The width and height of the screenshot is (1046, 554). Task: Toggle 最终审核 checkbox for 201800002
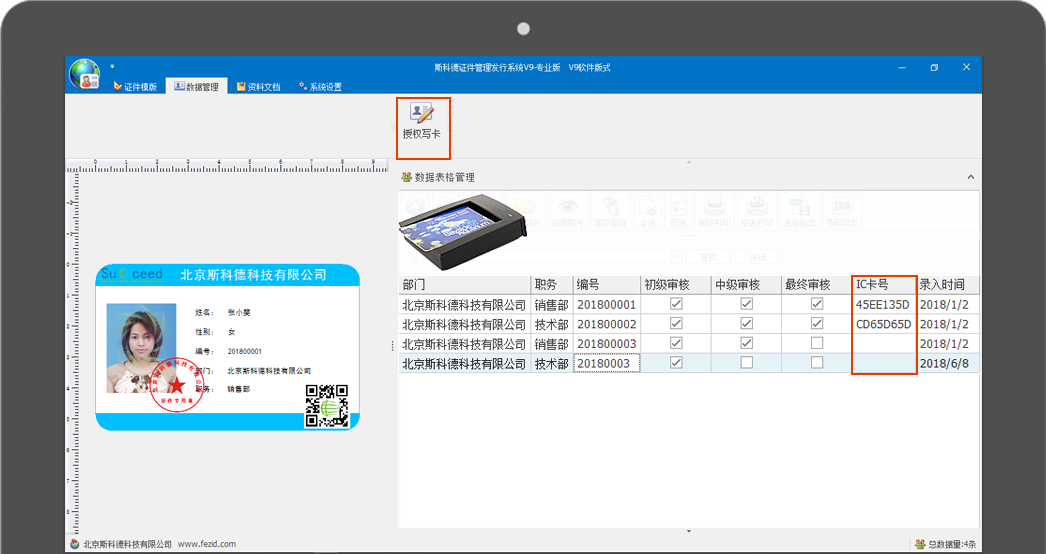(817, 324)
